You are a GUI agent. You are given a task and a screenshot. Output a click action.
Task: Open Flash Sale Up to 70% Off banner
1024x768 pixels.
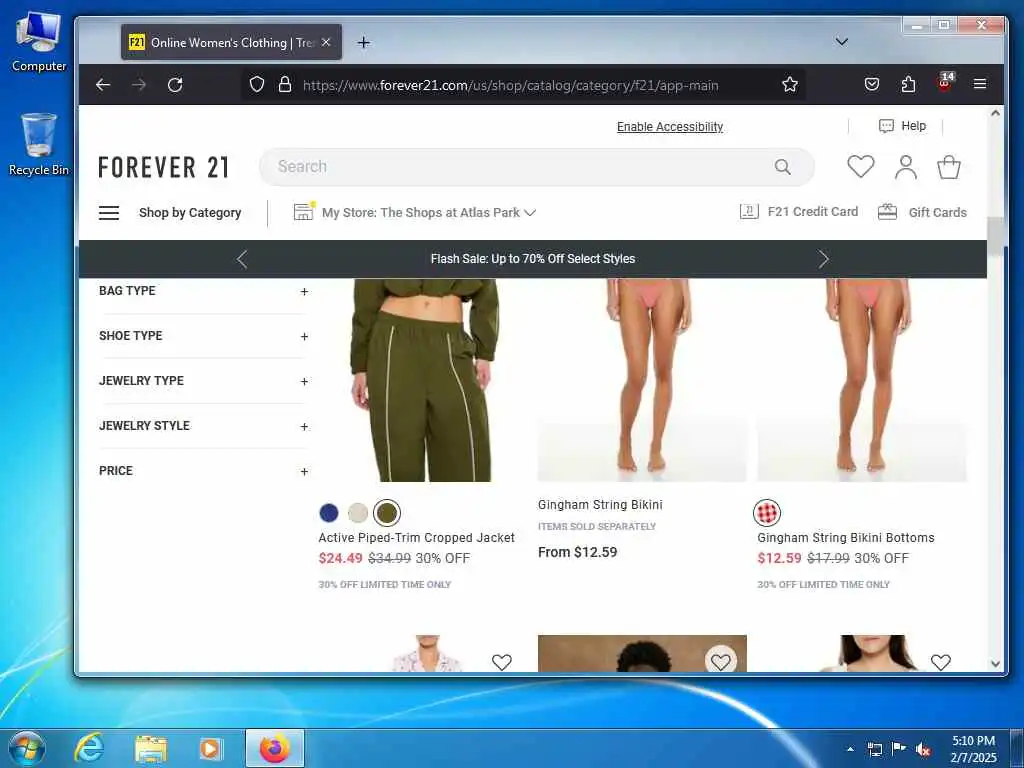(x=533, y=259)
